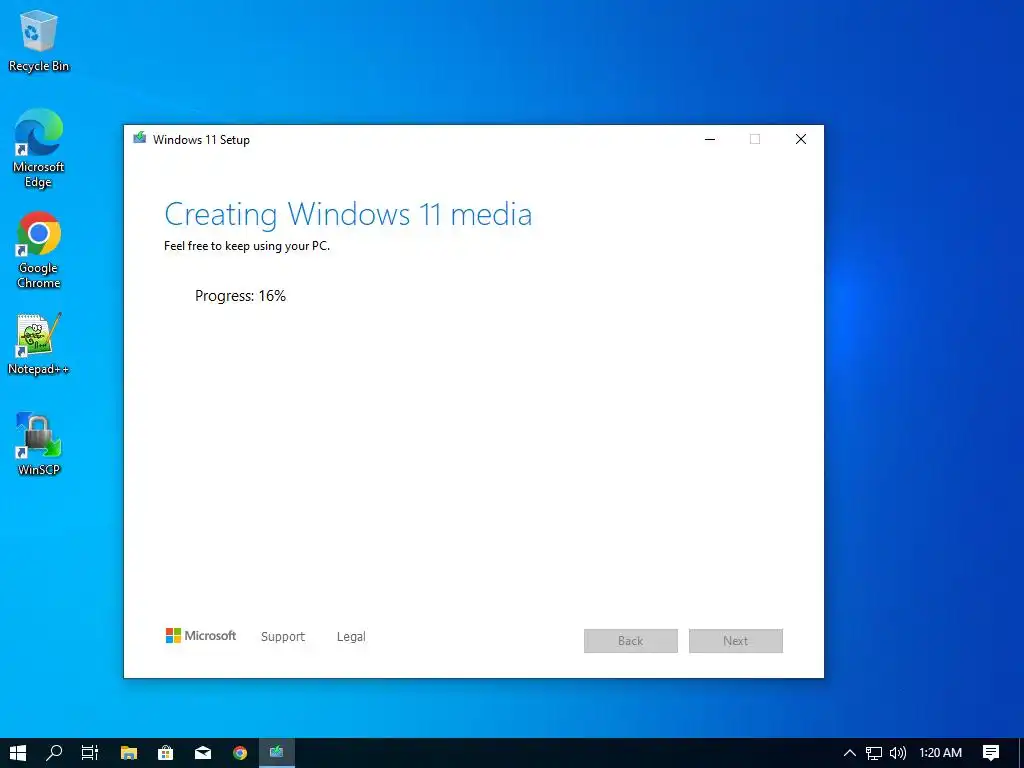Click the 'Creating Windows 11 media' heading
This screenshot has height=768, width=1024.
click(348, 215)
